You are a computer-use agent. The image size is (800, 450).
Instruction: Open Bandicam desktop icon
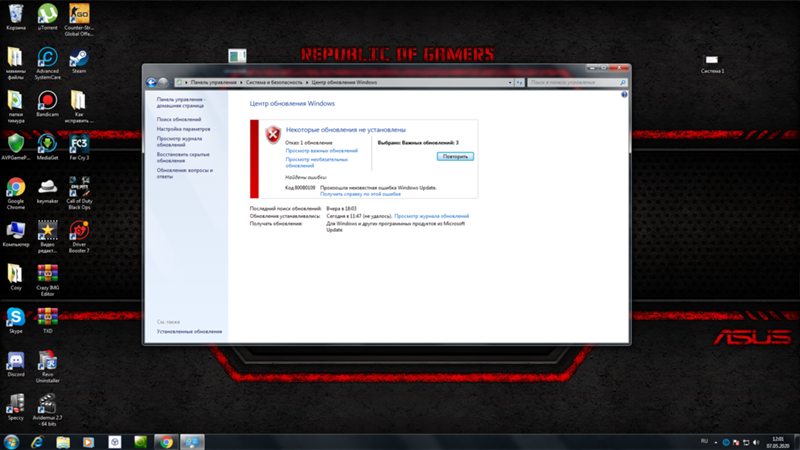coord(47,104)
